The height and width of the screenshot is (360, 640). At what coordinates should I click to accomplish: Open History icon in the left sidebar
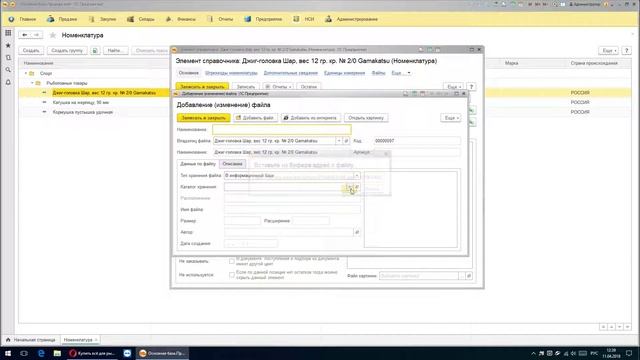coord(8,58)
